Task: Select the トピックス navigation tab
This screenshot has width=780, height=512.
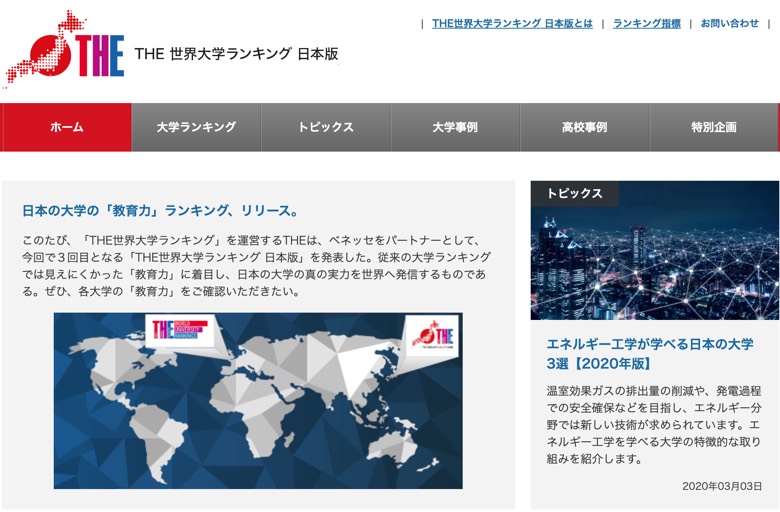Action: tap(326, 127)
